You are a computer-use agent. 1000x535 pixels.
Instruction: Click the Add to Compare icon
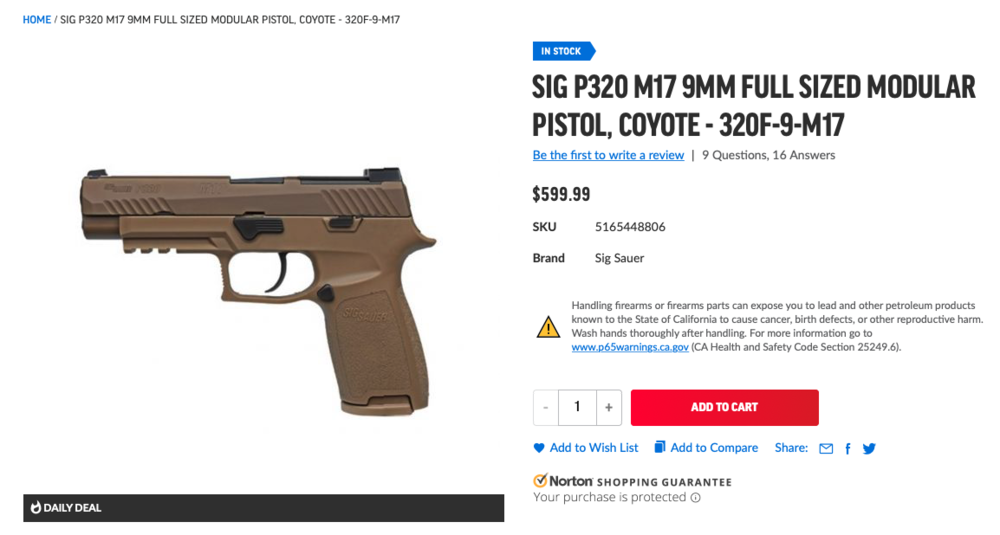pos(660,447)
